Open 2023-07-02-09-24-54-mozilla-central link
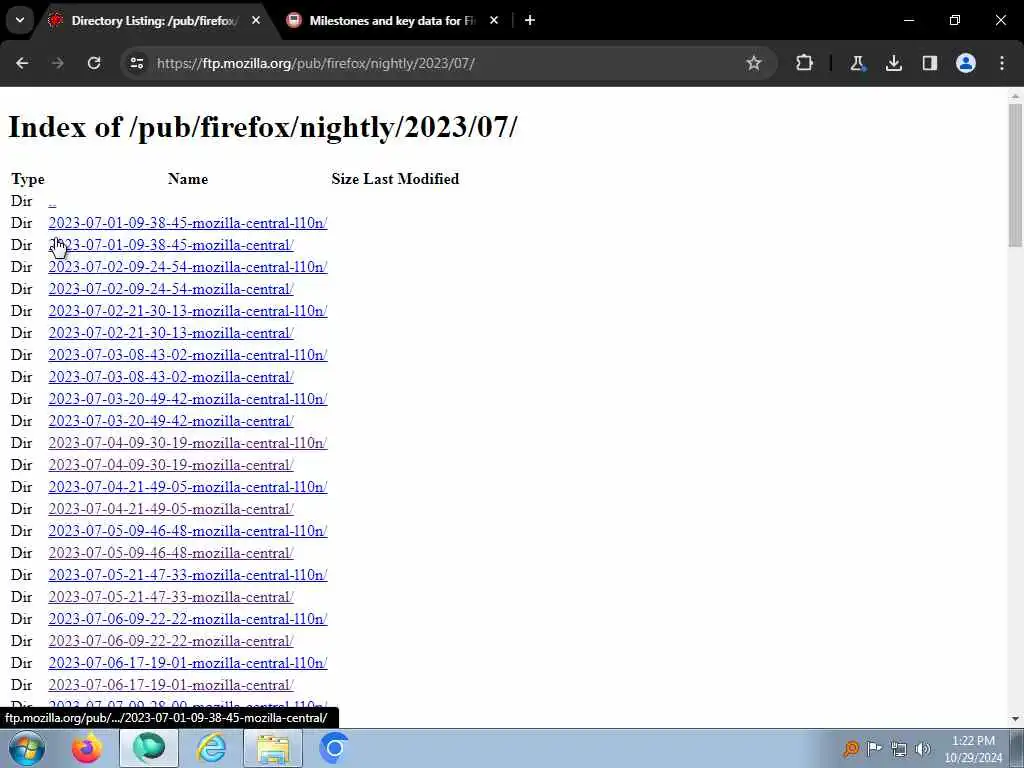 (x=171, y=289)
